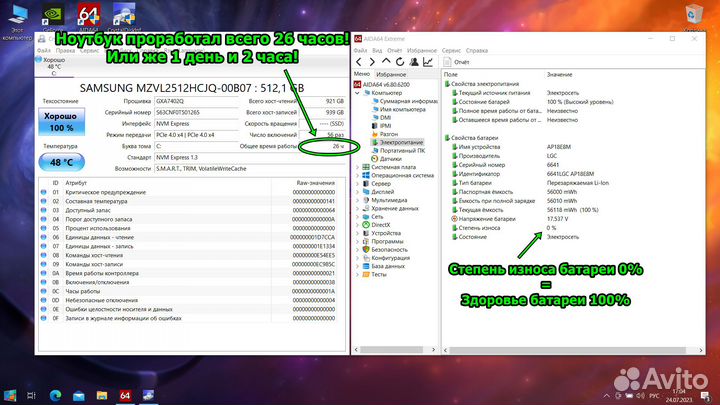Expand the Сеть node

(x=357, y=217)
